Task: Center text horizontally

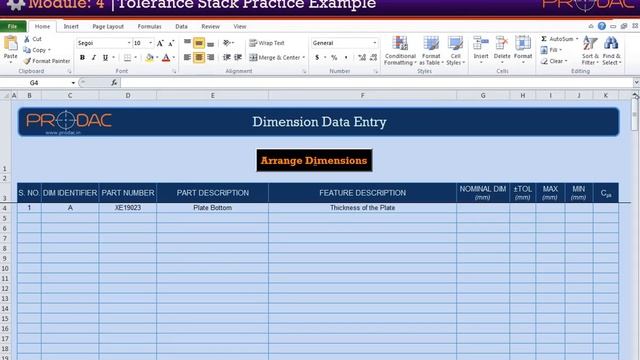Action: [199, 58]
